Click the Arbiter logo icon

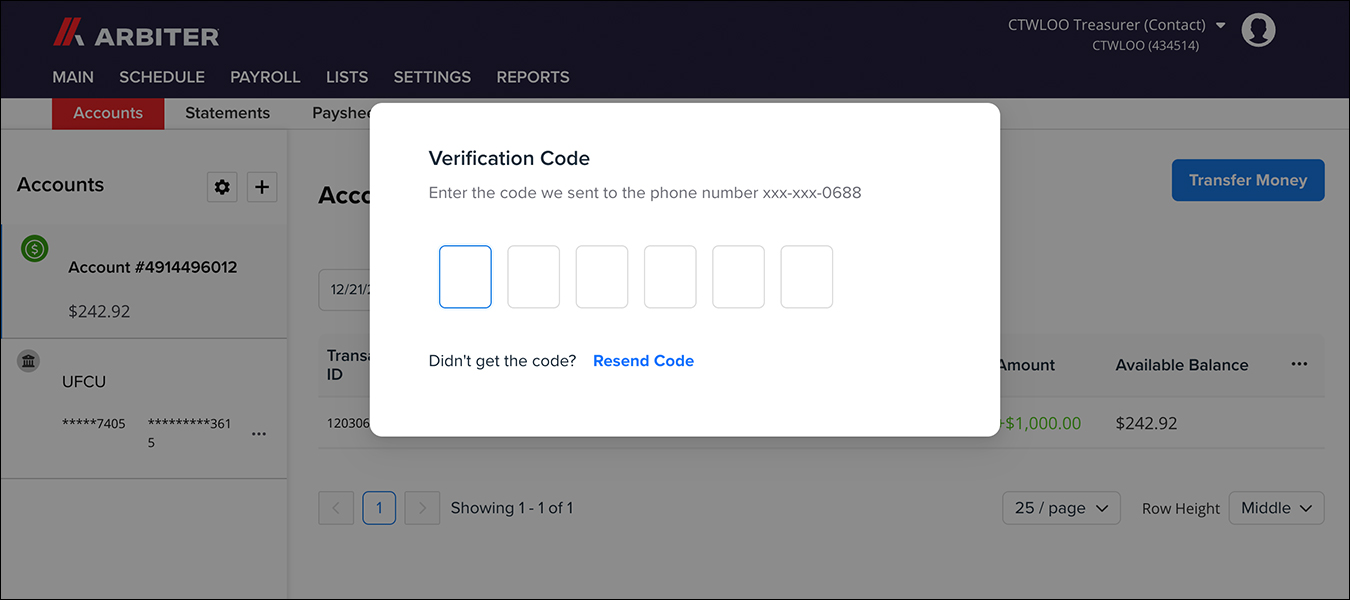pos(68,34)
